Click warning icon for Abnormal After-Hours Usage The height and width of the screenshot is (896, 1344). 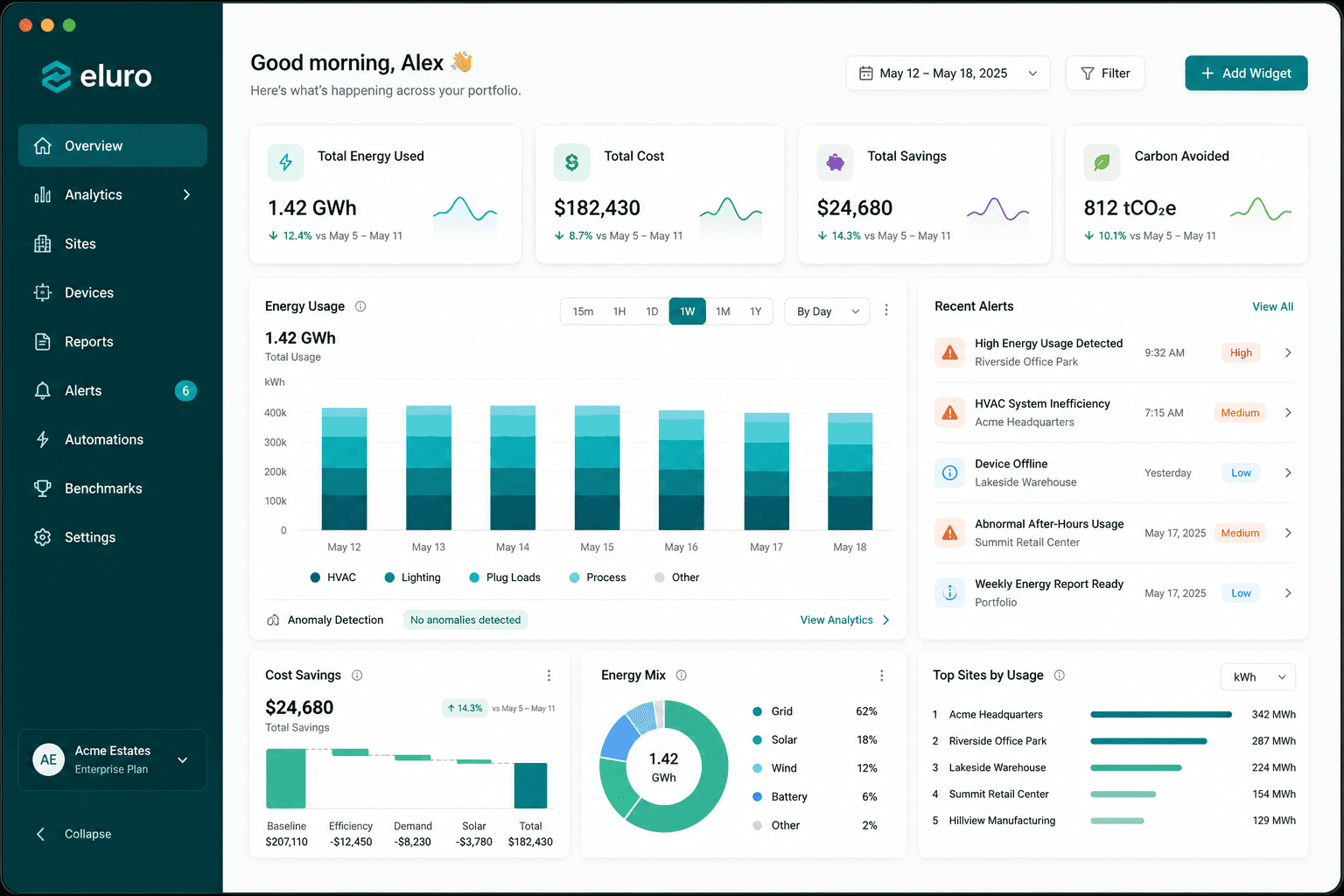[949, 533]
